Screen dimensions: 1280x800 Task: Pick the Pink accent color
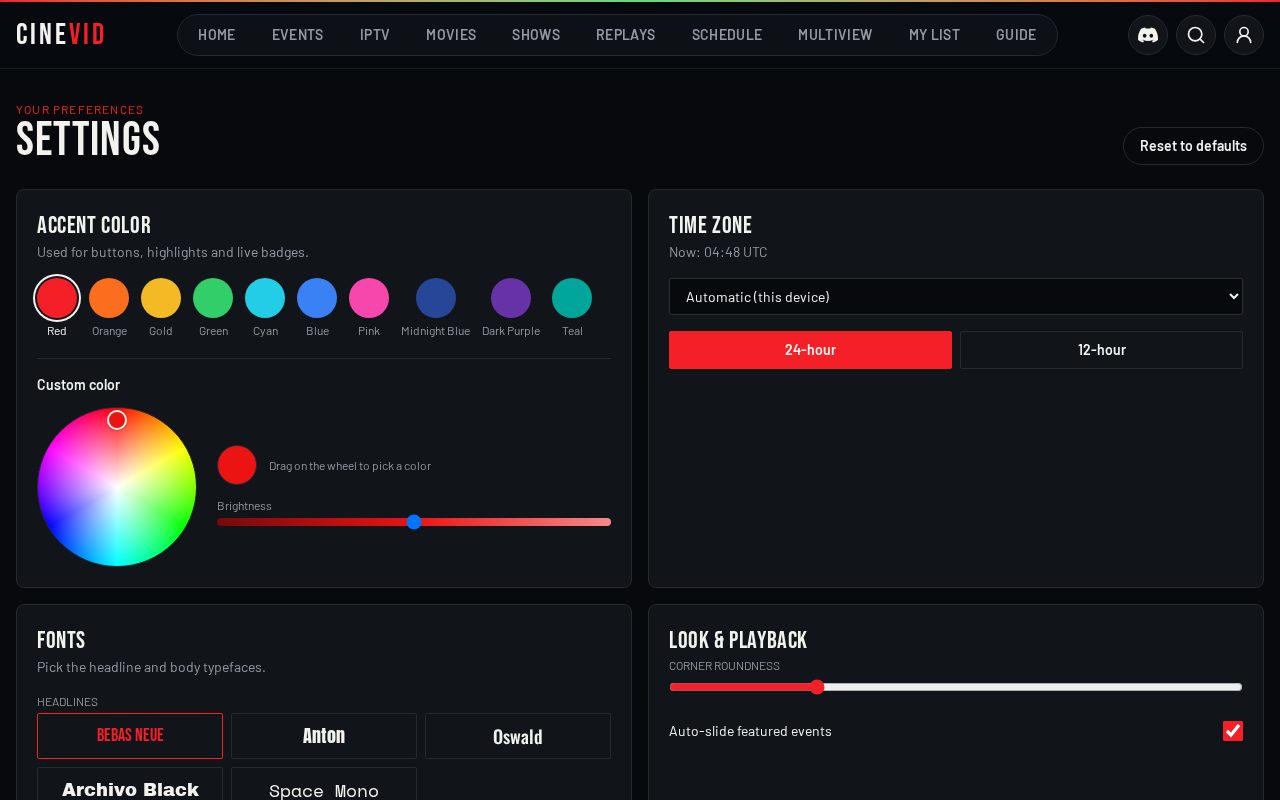click(x=369, y=298)
